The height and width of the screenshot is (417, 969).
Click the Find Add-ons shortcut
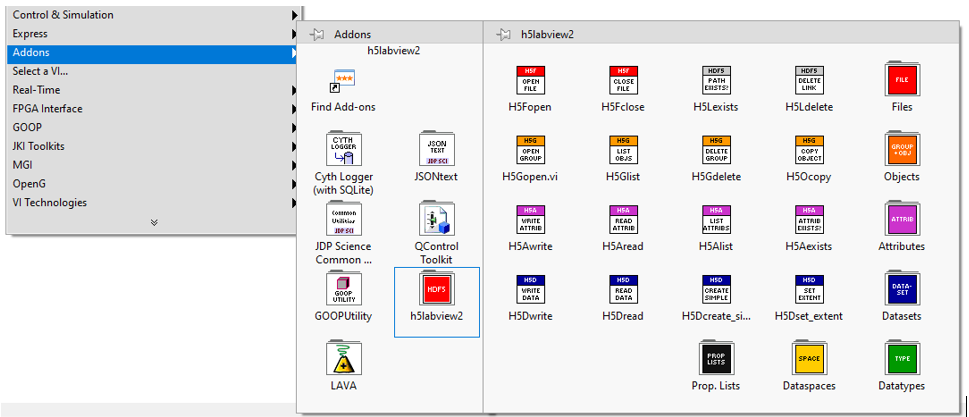point(343,83)
